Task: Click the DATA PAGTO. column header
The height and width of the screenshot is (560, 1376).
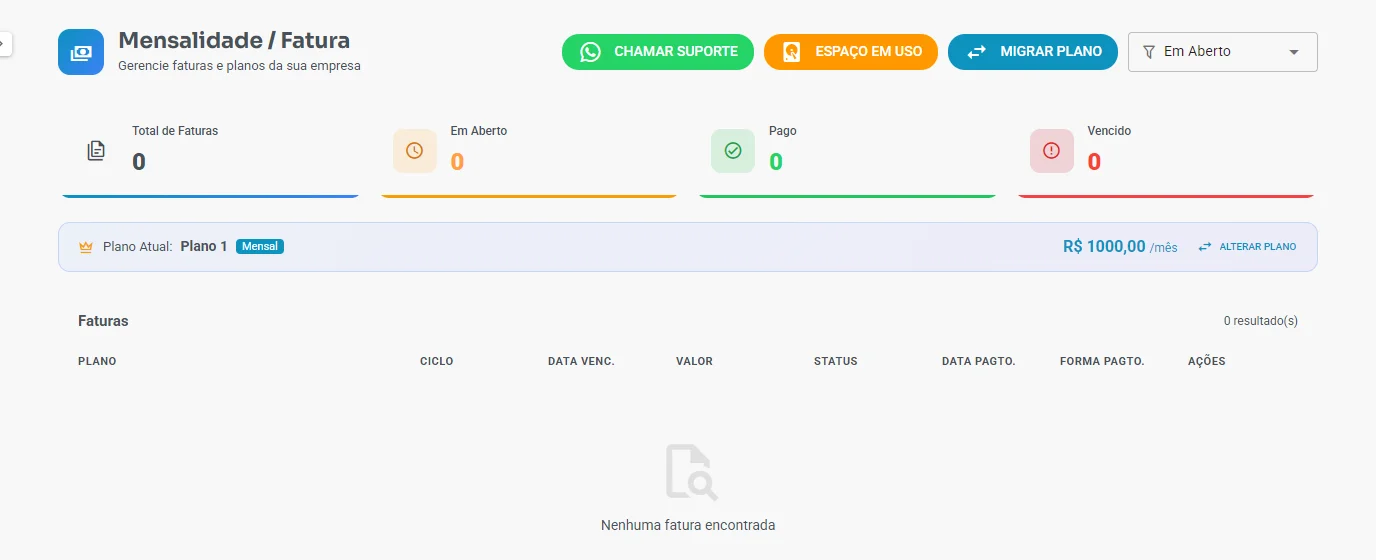Action: pos(979,361)
